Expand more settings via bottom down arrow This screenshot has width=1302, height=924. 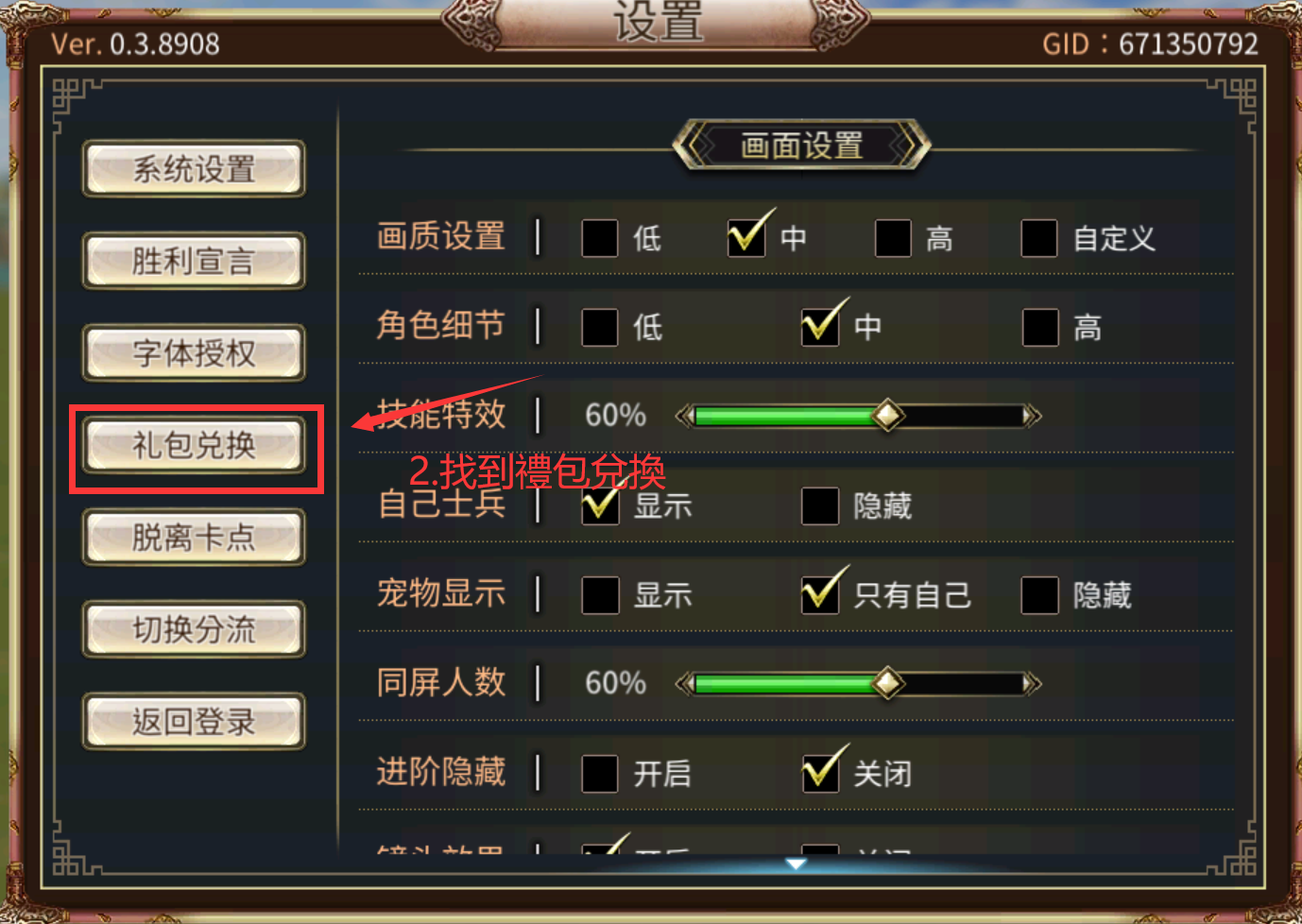[797, 864]
